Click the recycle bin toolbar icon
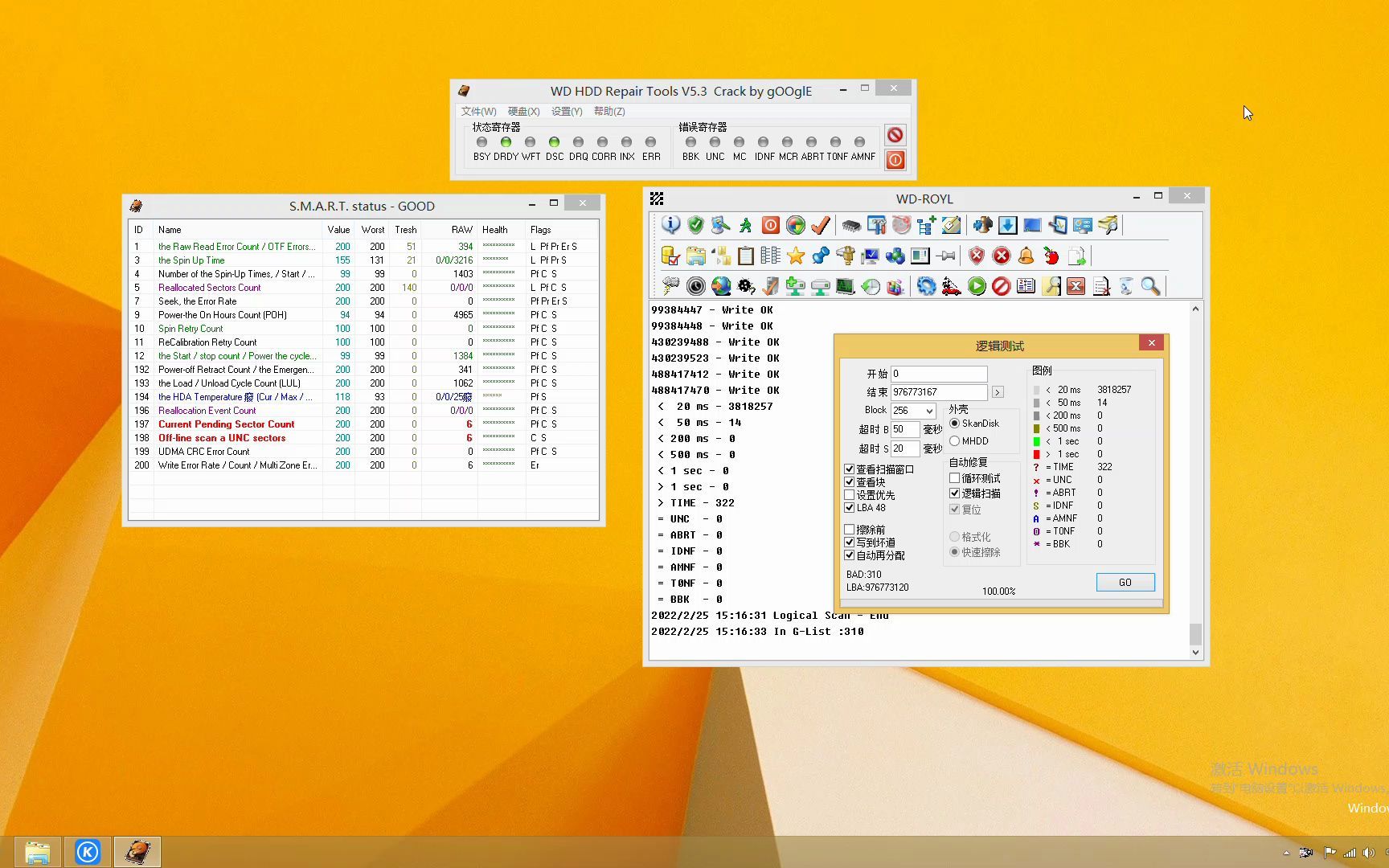Screen dimensions: 1389x868 point(1126,286)
